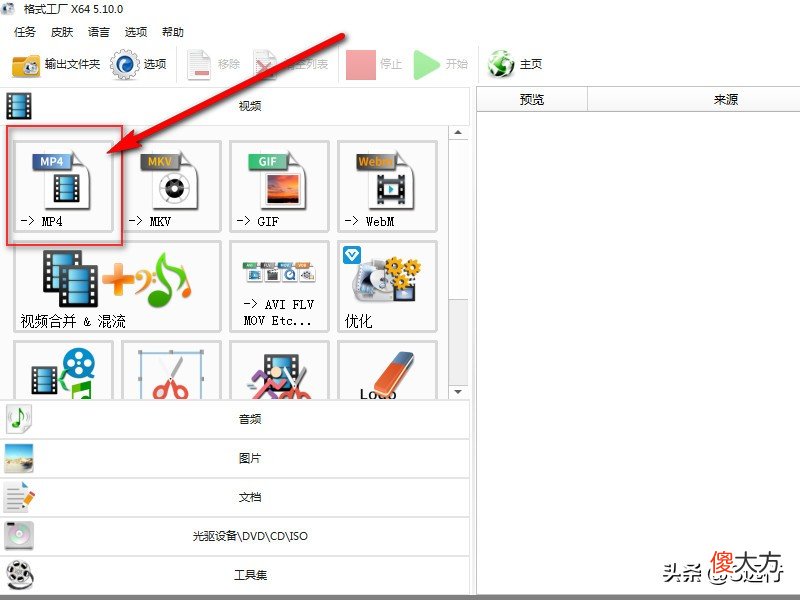Screen dimensions: 800x600
Task: Open the Logo eraser watermark tool
Action: 387,370
